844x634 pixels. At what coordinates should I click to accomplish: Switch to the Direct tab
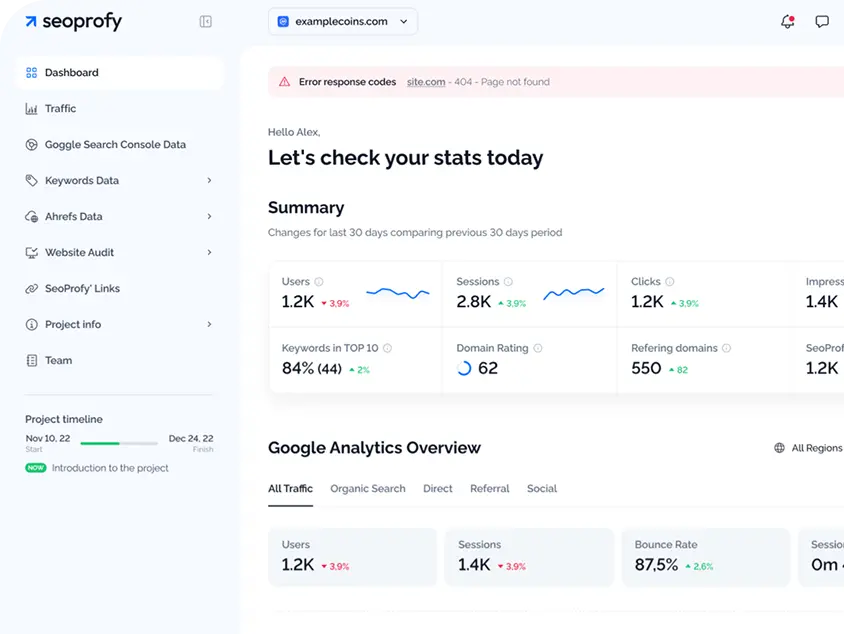point(438,489)
